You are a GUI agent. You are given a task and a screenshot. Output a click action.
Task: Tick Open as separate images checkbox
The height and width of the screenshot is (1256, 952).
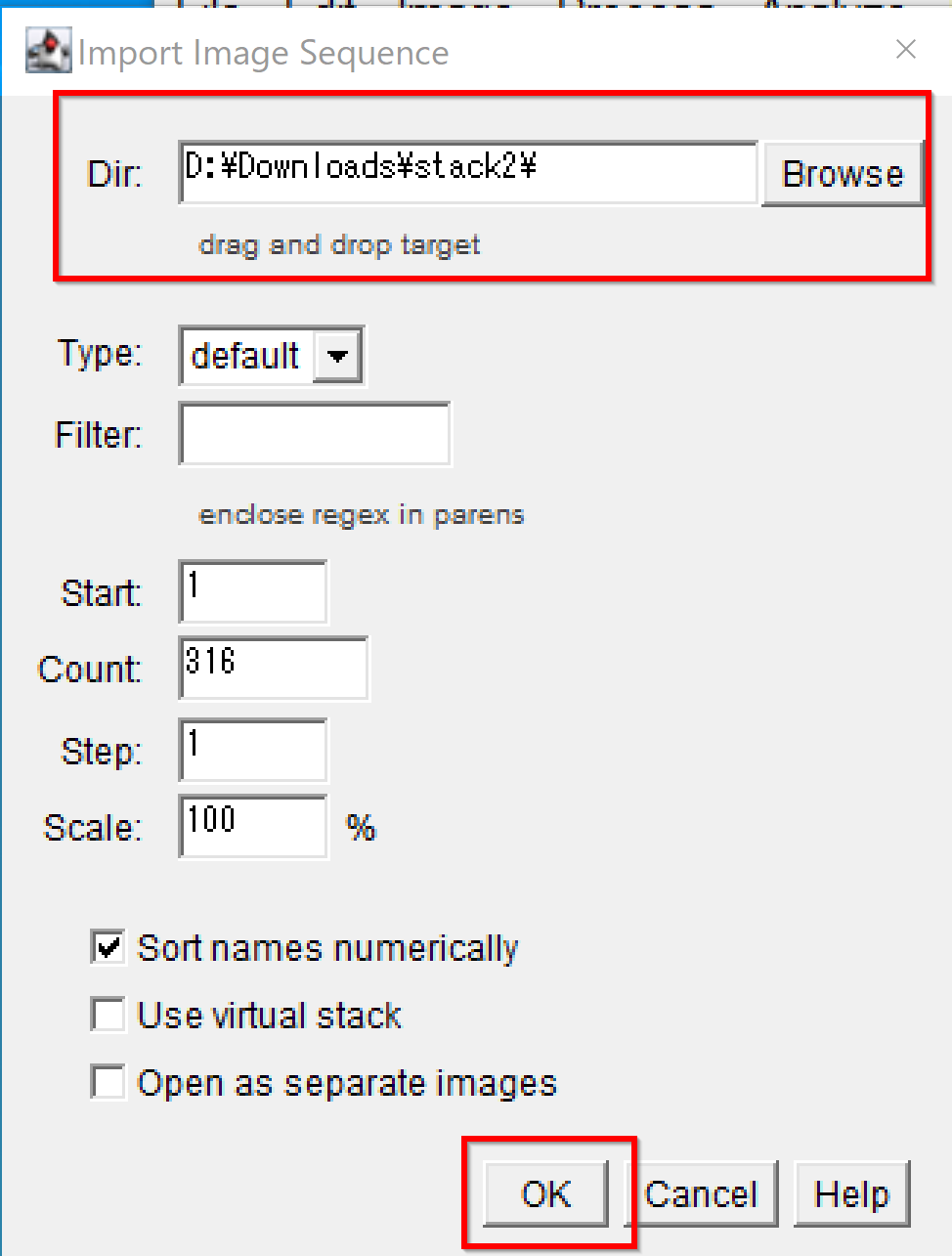pos(108,1082)
